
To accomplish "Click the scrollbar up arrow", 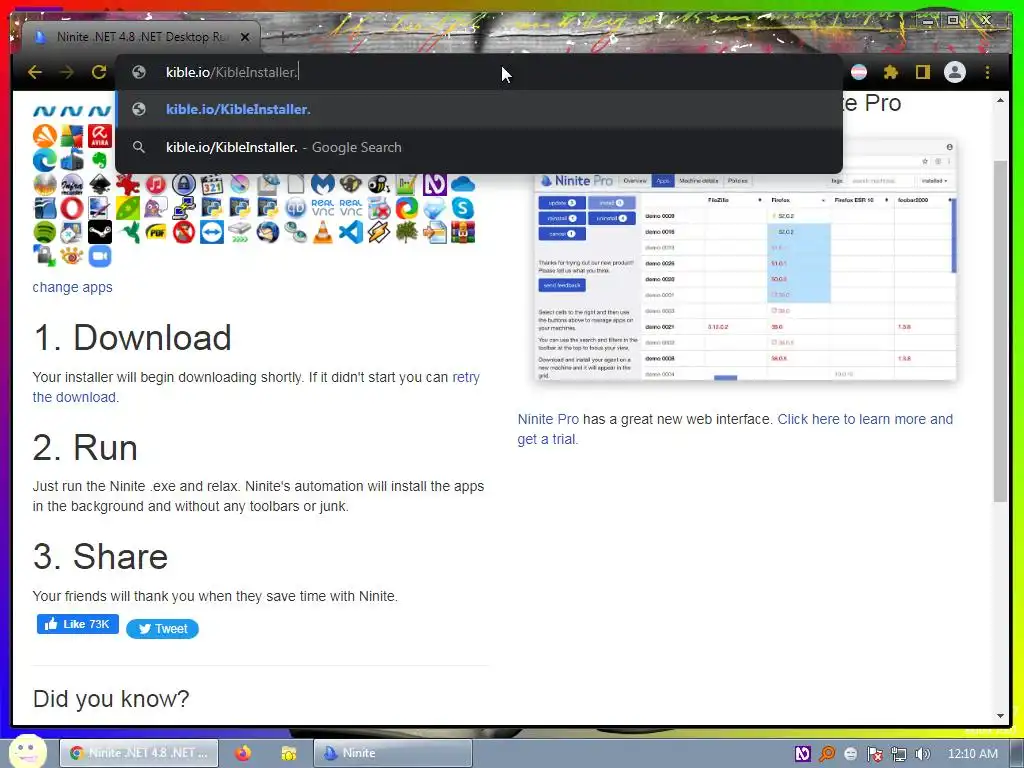I will (1000, 101).
